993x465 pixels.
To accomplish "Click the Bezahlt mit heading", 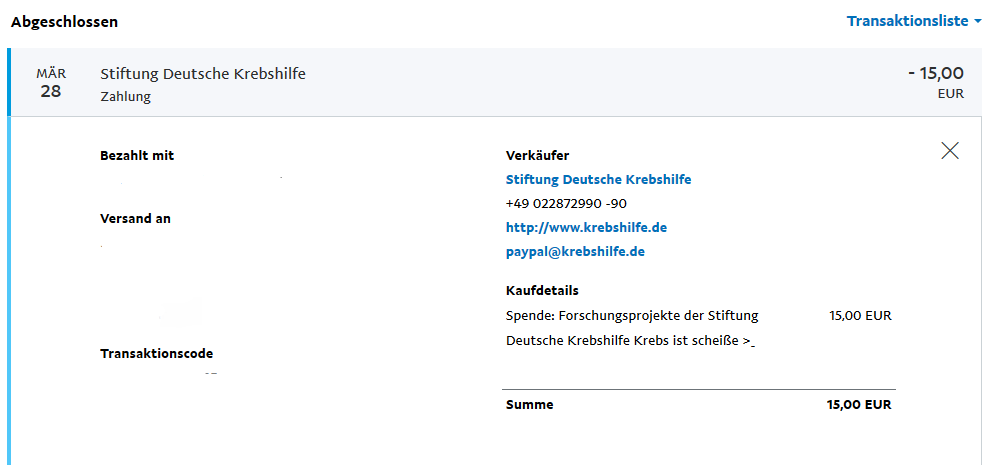I will point(137,155).
